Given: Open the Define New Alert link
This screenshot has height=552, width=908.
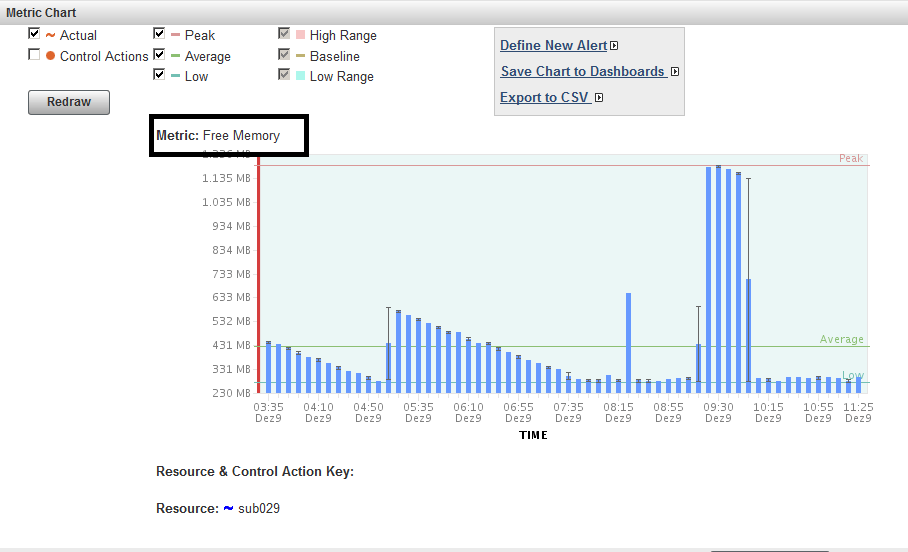Looking at the screenshot, I should [554, 45].
